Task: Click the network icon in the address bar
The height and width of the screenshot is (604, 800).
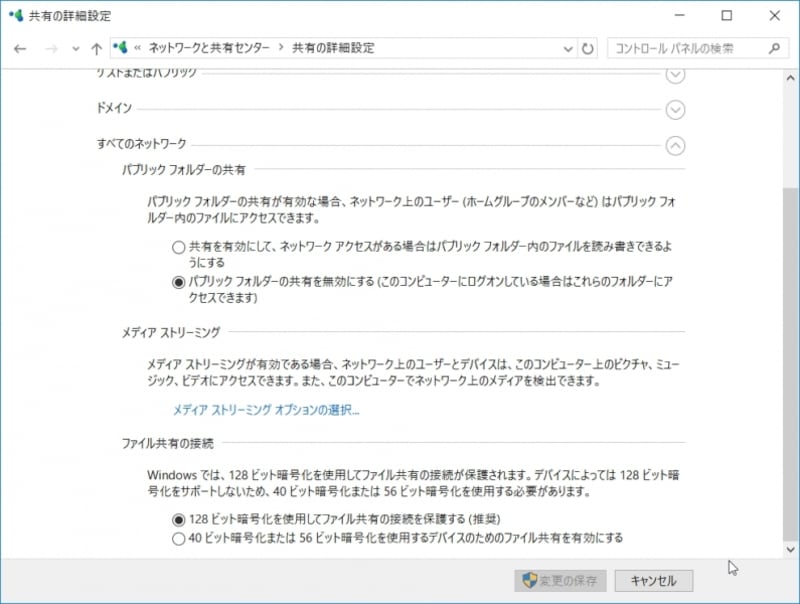Action: 122,47
